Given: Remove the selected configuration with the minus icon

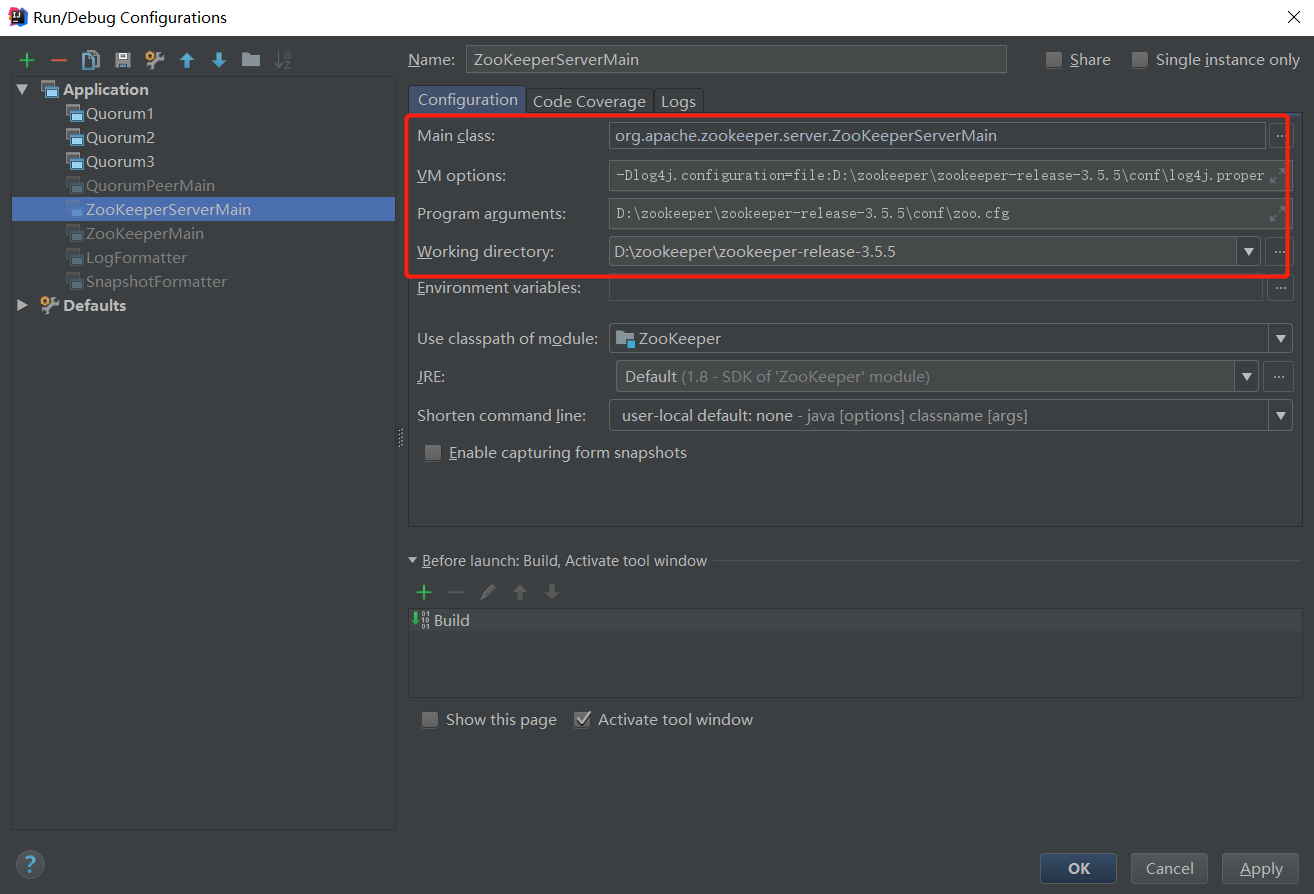Looking at the screenshot, I should coord(59,60).
